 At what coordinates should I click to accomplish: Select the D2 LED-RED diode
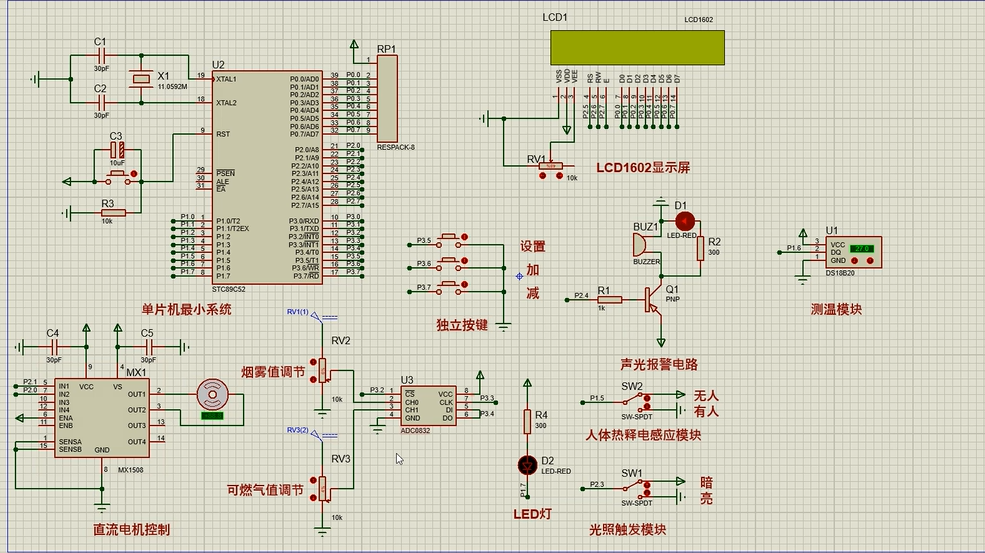[x=529, y=464]
